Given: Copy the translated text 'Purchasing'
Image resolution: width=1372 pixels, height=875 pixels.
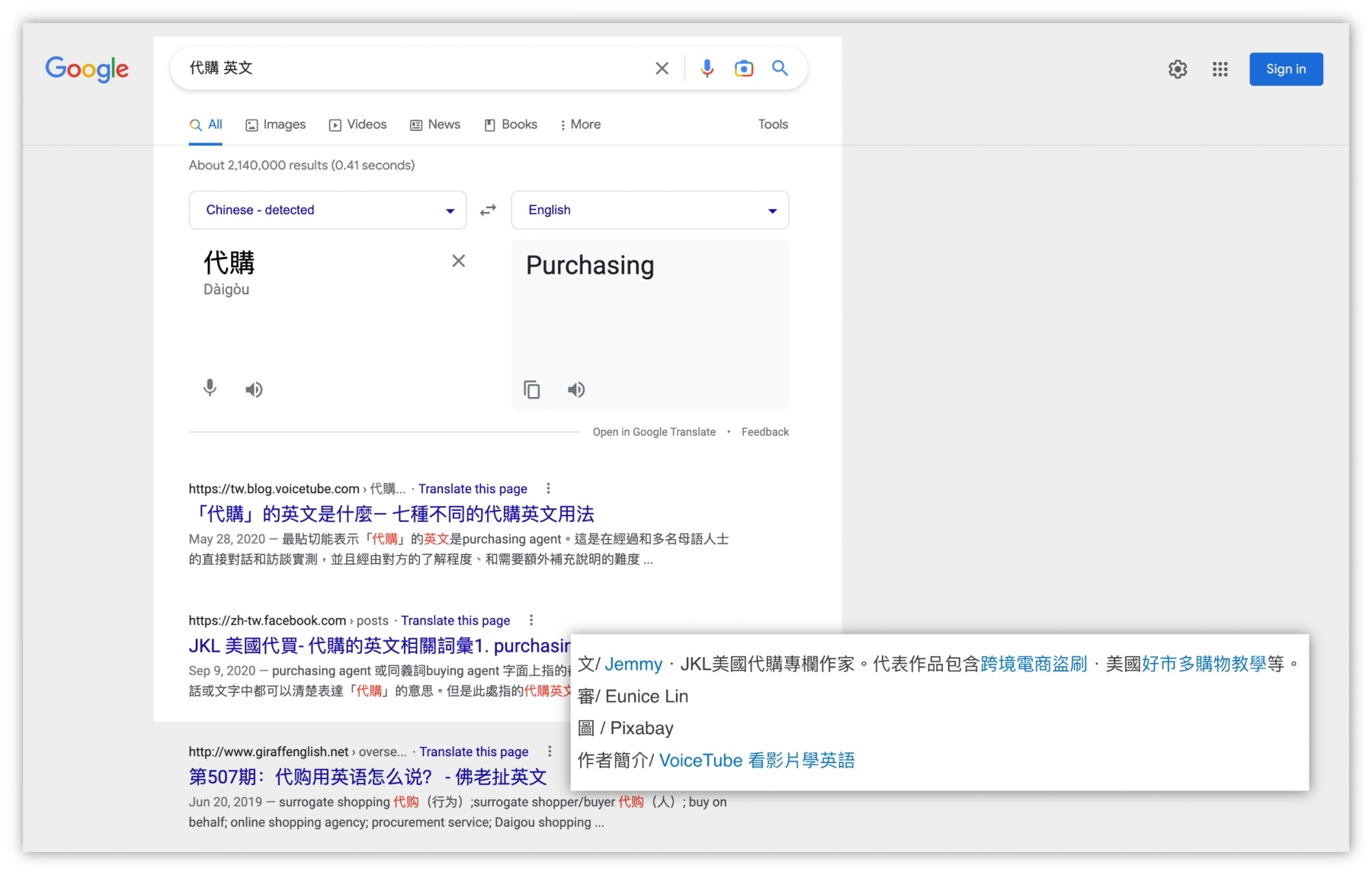Looking at the screenshot, I should (532, 390).
